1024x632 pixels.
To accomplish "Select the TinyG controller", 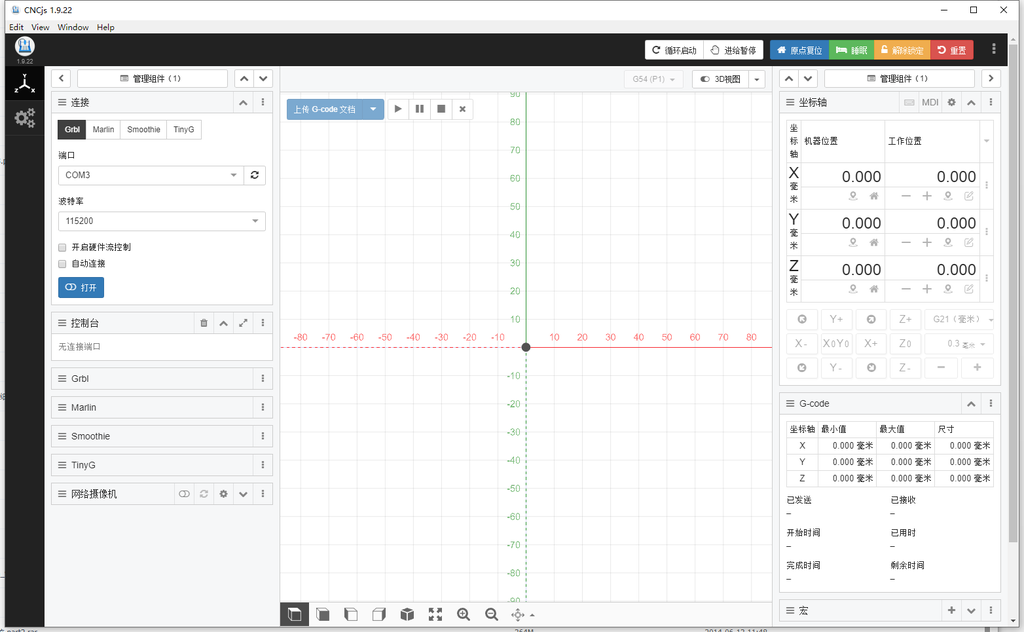I will coord(184,129).
